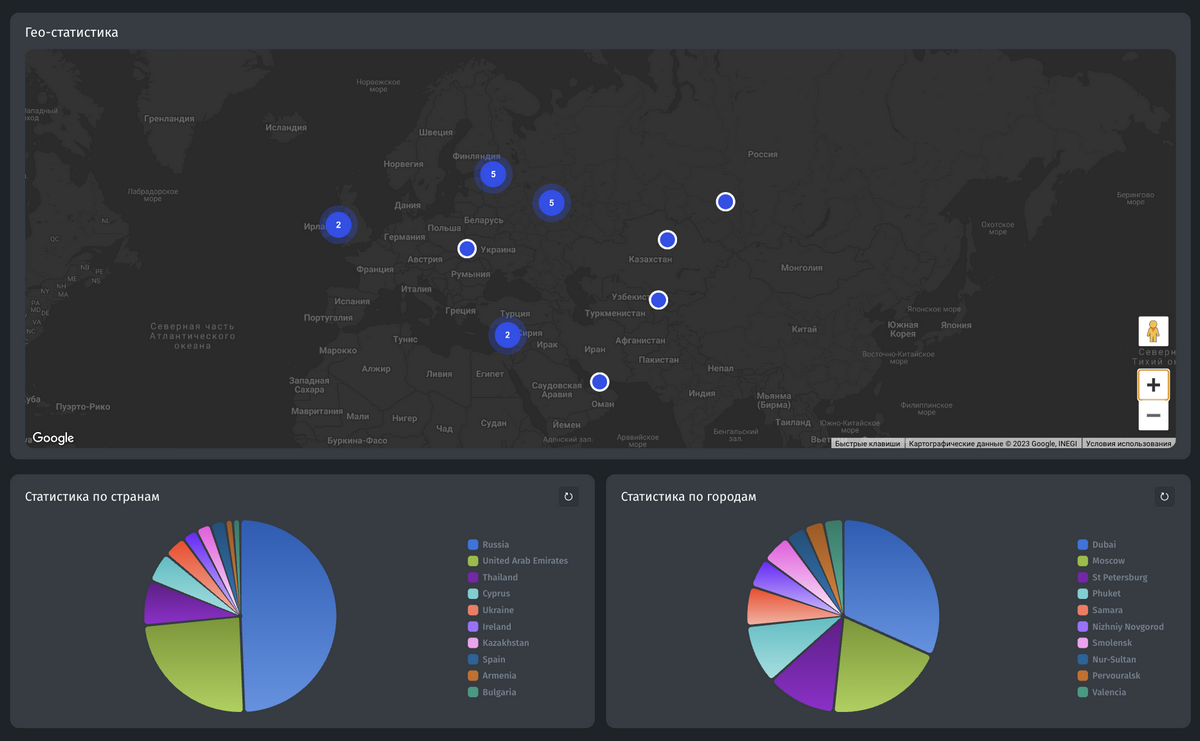Expand the cluster of 5 near Moscow

(551, 203)
